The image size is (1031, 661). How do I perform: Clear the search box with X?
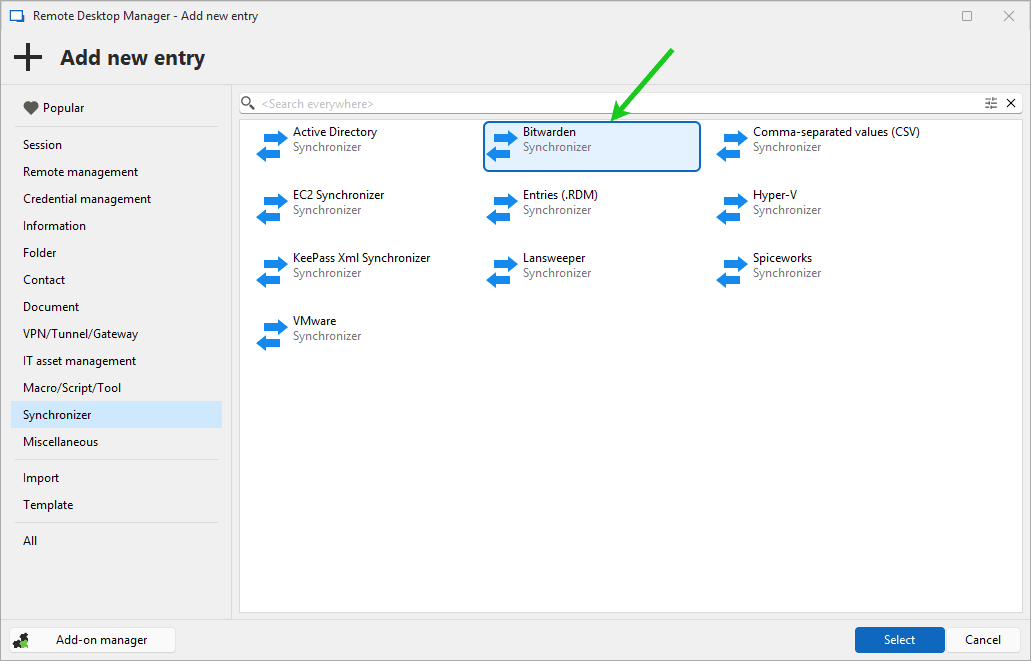click(x=1011, y=103)
